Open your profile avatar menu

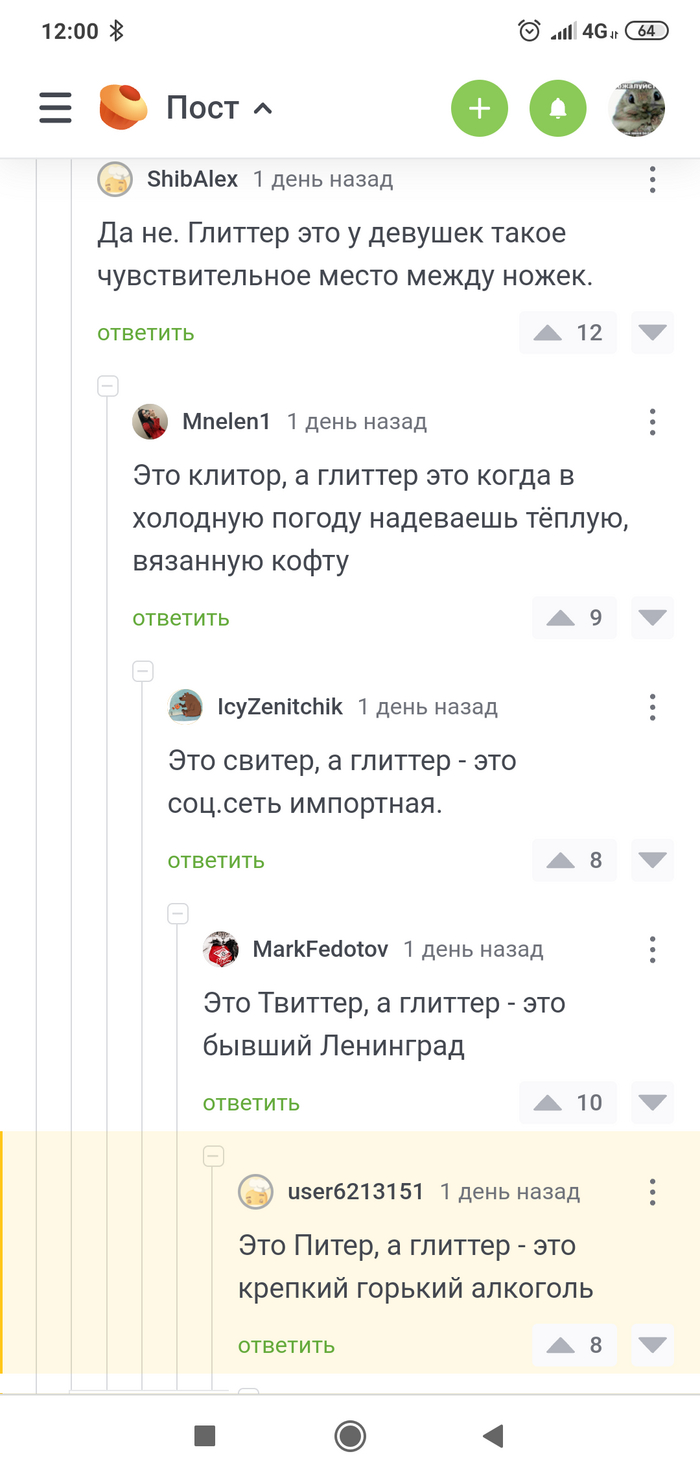pyautogui.click(x=637, y=108)
